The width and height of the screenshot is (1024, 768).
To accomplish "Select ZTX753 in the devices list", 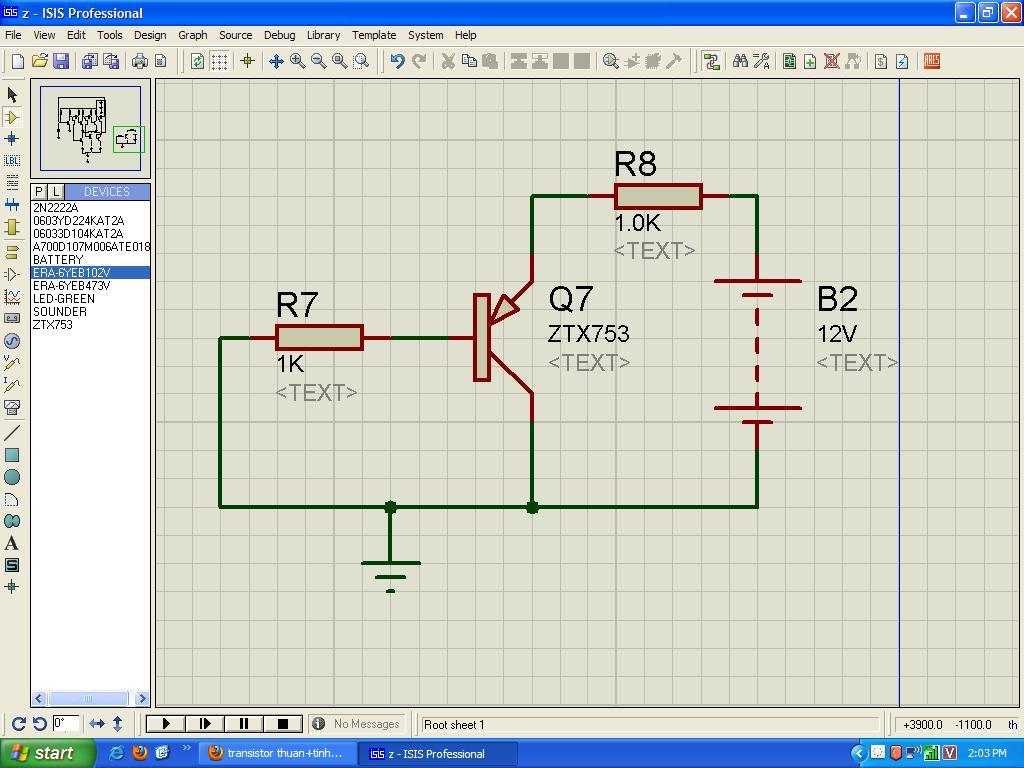I will tap(53, 325).
